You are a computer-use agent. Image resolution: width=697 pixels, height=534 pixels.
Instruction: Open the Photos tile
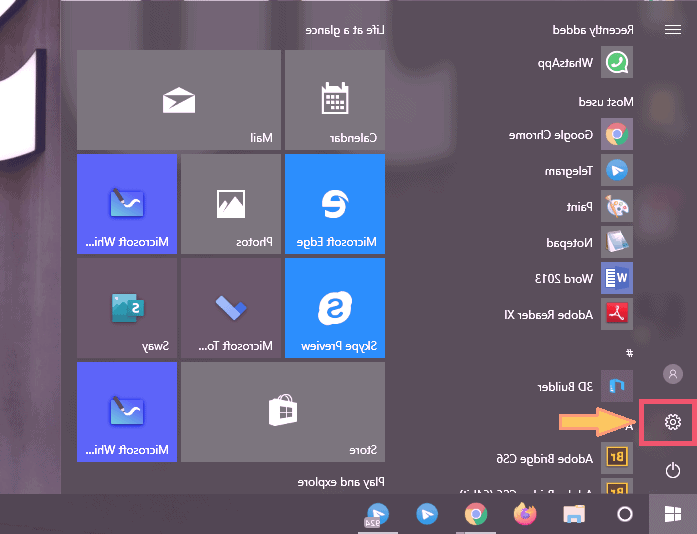(231, 204)
